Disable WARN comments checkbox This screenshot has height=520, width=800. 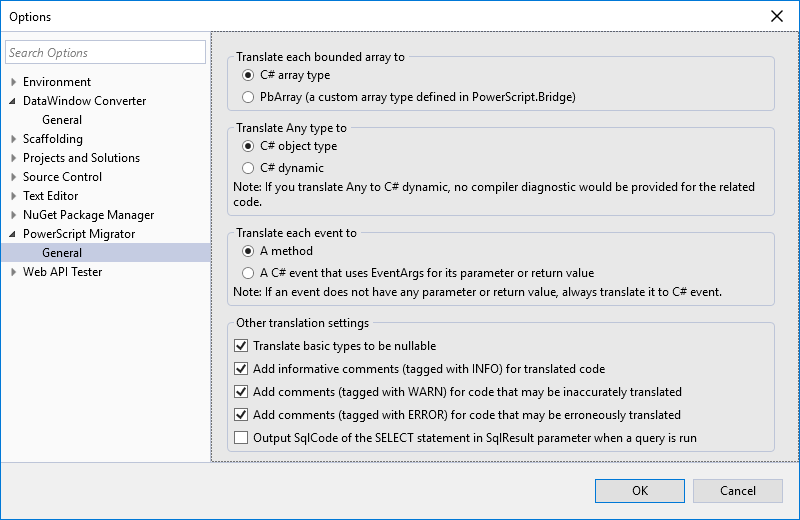[x=240, y=392]
